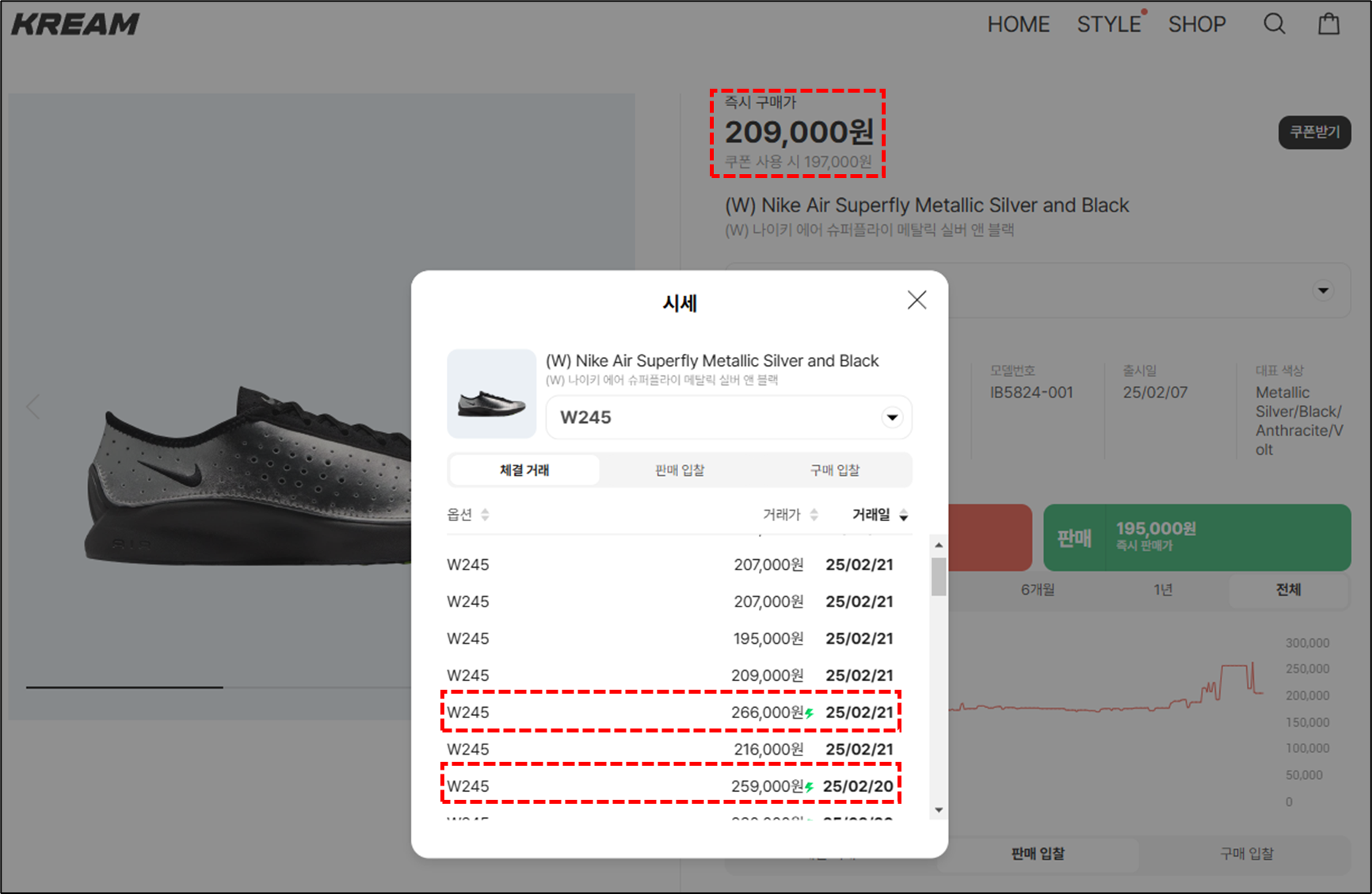Open the search magnifier icon
1372x894 pixels.
click(1274, 24)
